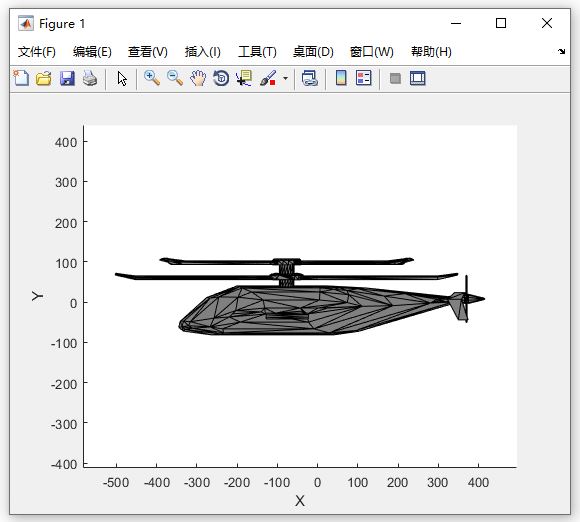Click the Hide Plot Tools icon
The image size is (580, 522).
point(395,78)
